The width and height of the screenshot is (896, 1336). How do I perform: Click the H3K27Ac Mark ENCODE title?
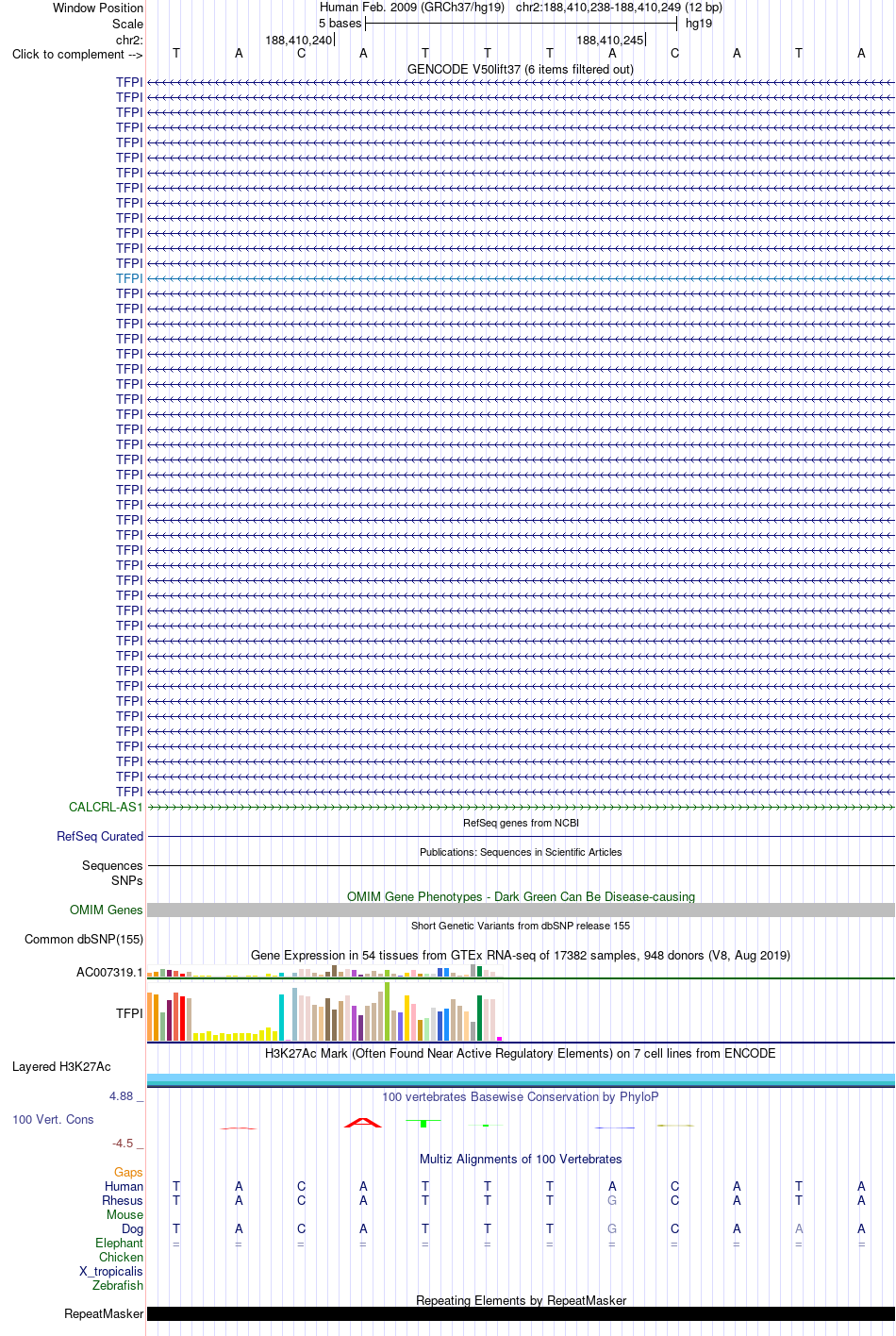pos(521,1053)
